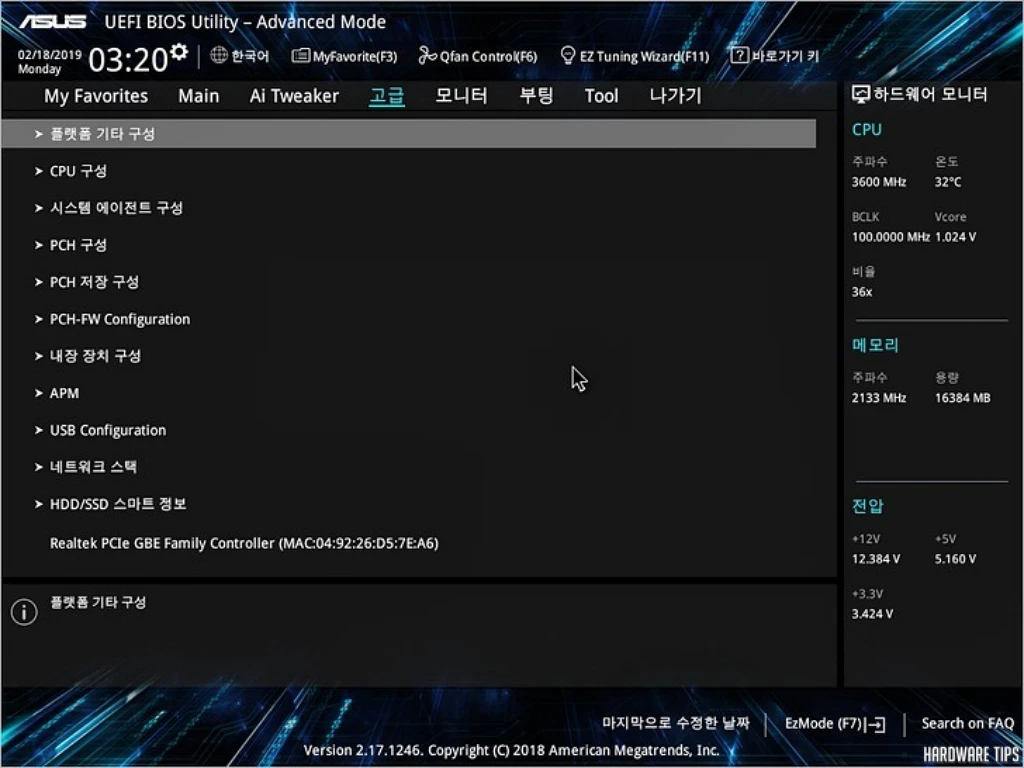Image resolution: width=1024 pixels, height=768 pixels.
Task: Click the 100.0000 MHz BCLK value
Action: 891,237
